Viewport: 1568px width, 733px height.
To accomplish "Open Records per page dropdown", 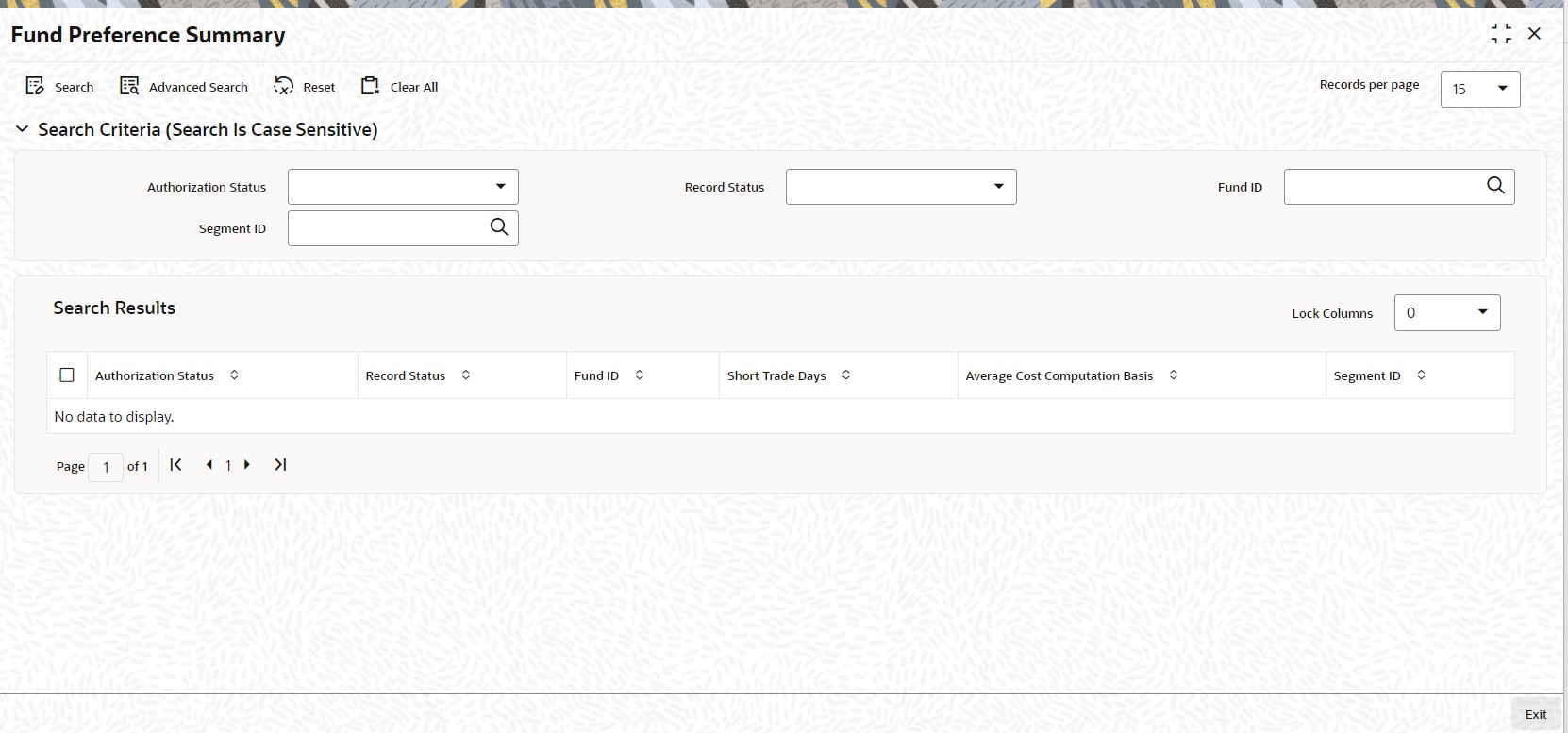I will pyautogui.click(x=1480, y=89).
